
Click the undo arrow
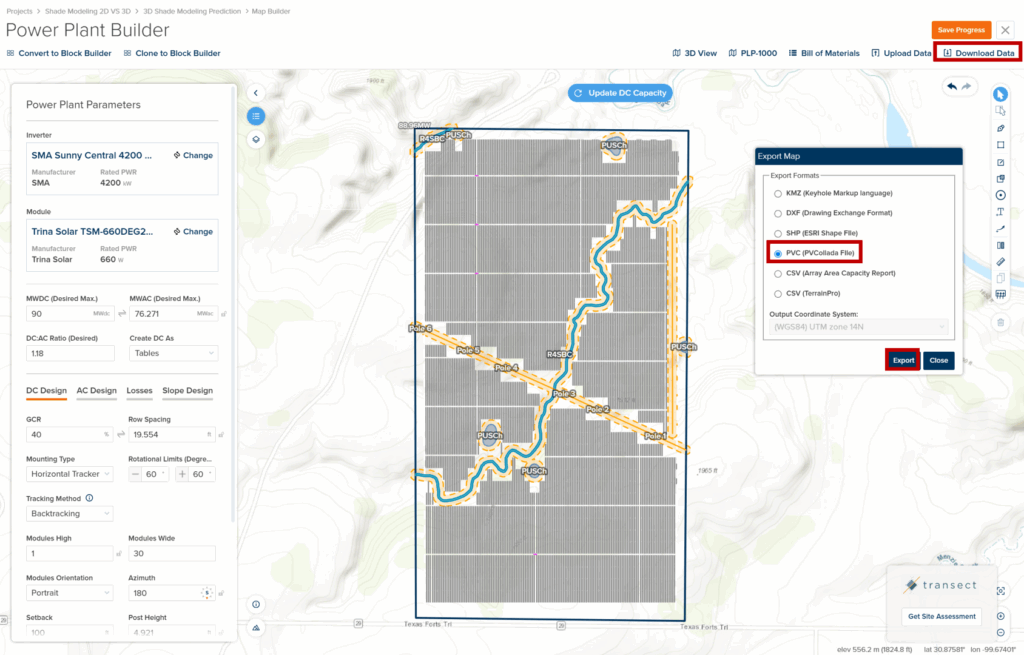[x=951, y=87]
